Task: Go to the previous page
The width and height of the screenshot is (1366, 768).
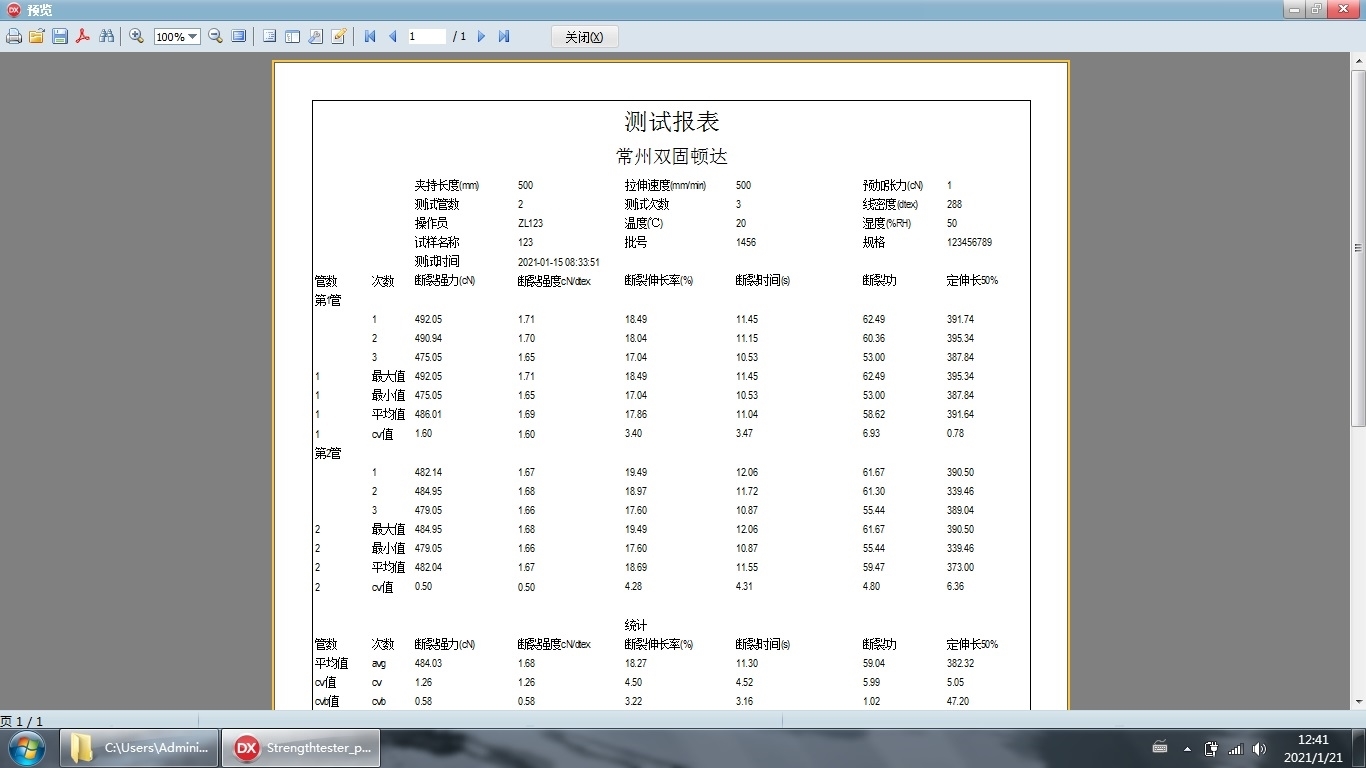Action: [x=393, y=36]
